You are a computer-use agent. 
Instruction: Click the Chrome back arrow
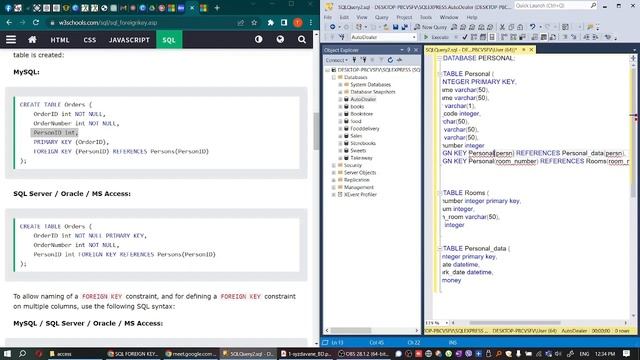pos(9,22)
